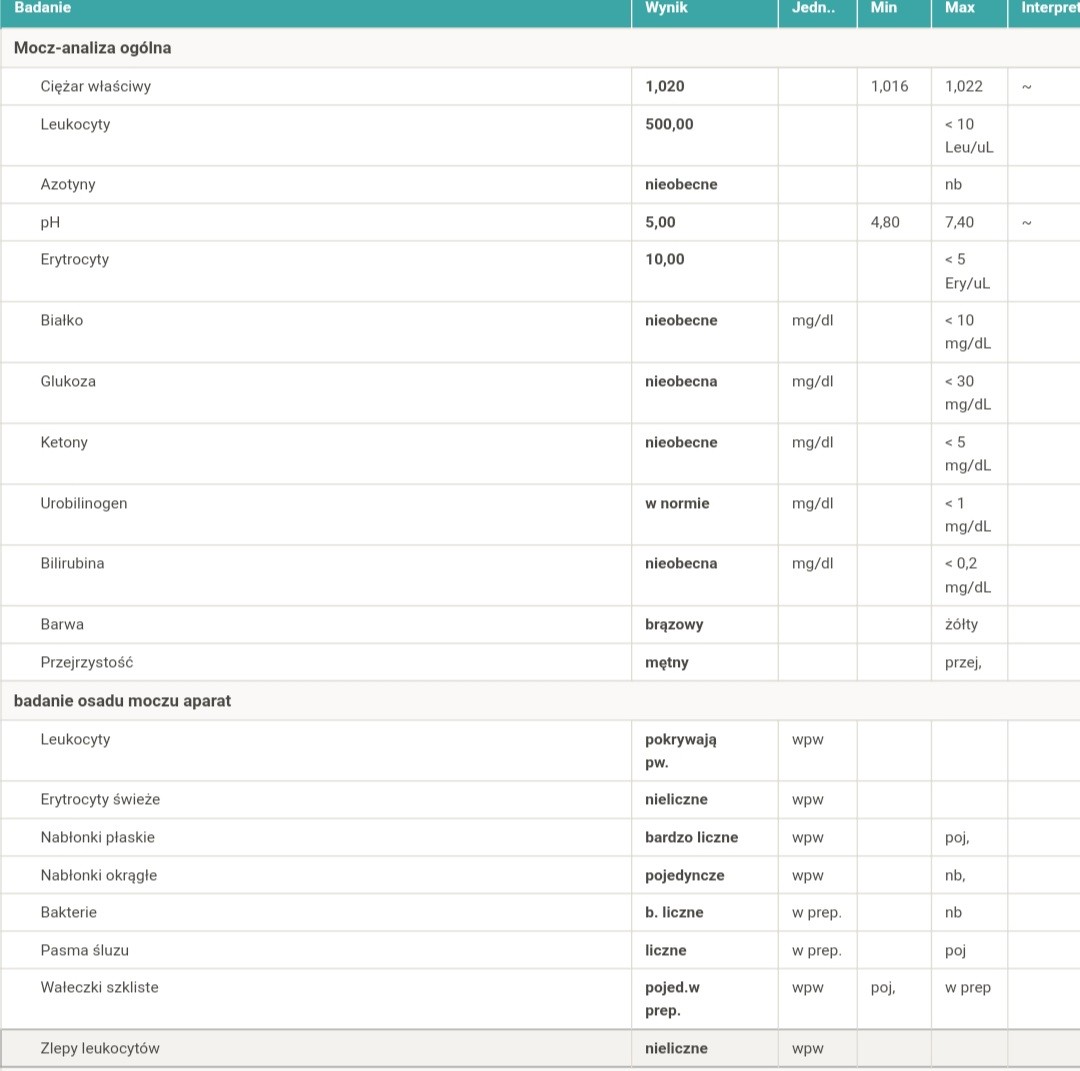Image resolution: width=1080 pixels, height=1071 pixels.
Task: Select the Min column header
Action: [x=884, y=8]
